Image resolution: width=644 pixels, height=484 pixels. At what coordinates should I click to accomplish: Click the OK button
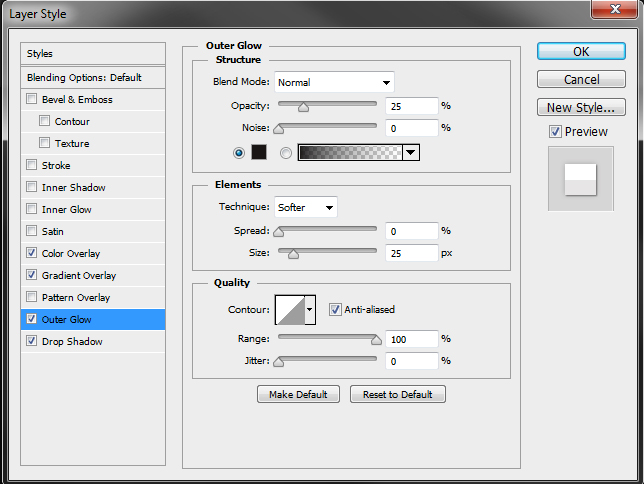[x=581, y=51]
